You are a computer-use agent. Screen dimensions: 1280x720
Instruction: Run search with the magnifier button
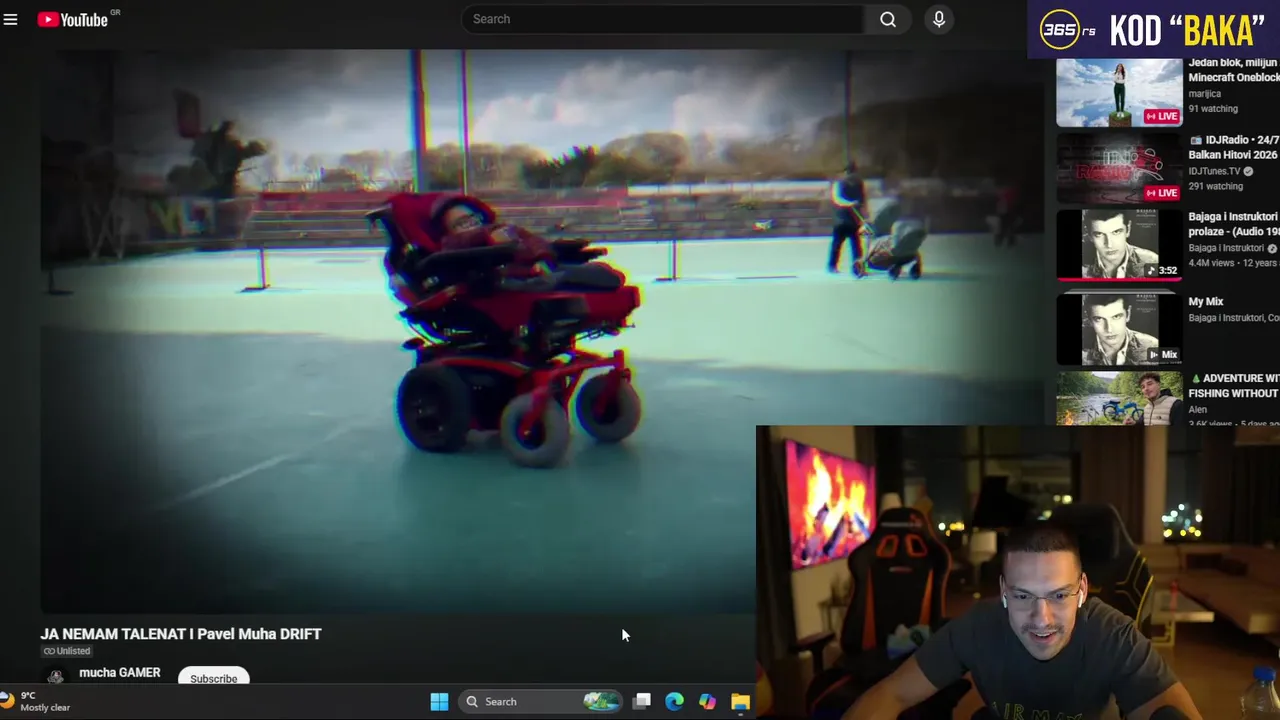click(x=888, y=19)
